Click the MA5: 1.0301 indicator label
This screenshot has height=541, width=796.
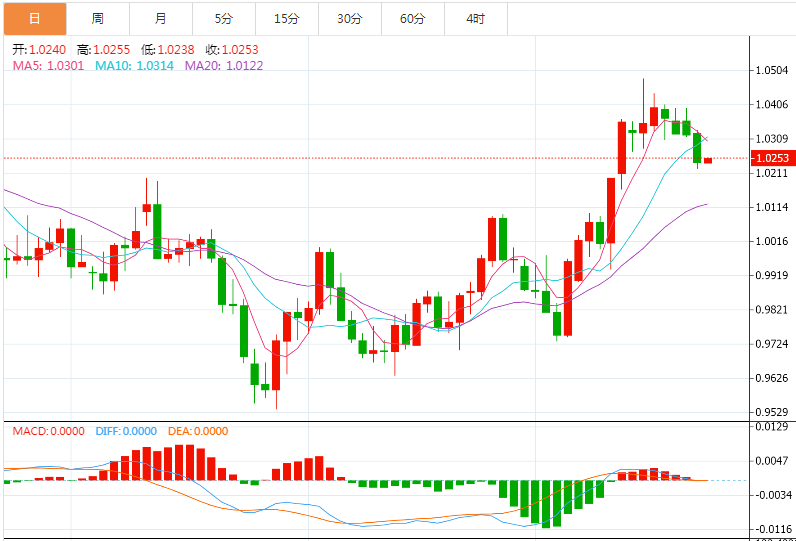coord(48,65)
